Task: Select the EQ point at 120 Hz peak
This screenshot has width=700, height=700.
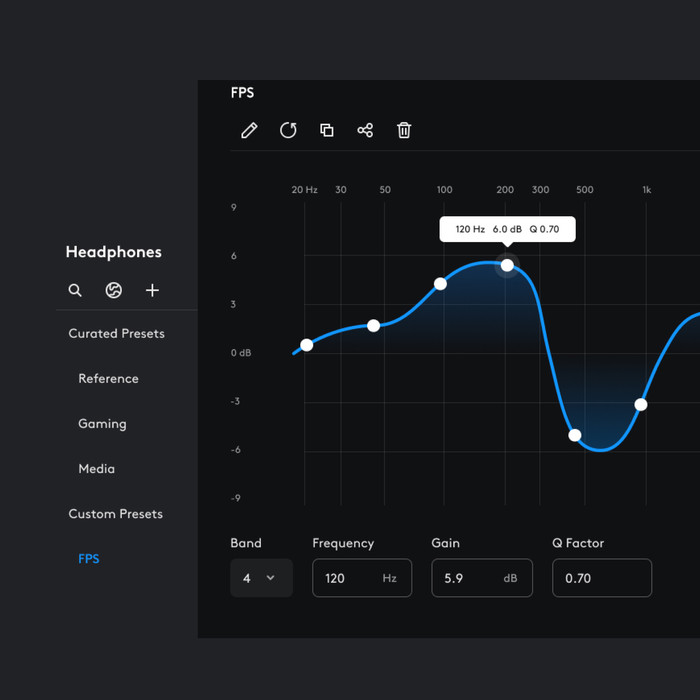Action: 507,265
